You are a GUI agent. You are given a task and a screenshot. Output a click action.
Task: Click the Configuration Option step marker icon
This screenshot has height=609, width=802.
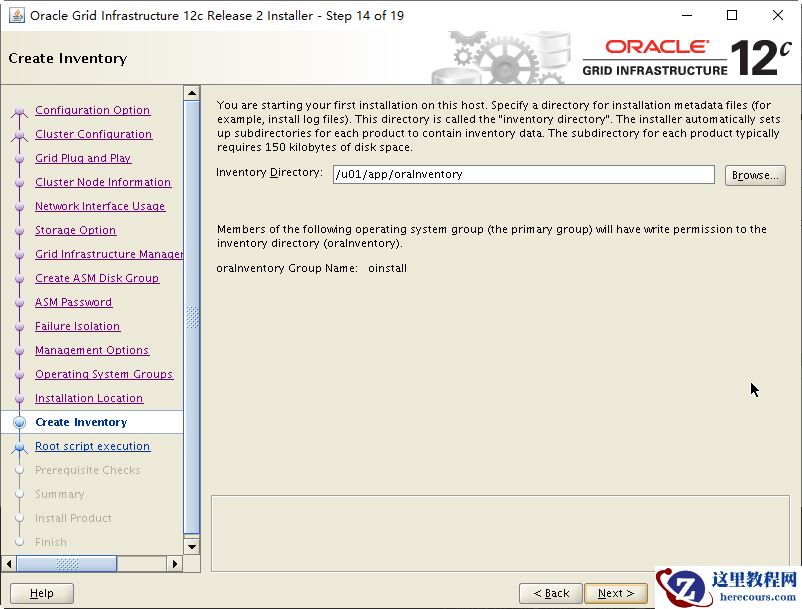pyautogui.click(x=19, y=111)
